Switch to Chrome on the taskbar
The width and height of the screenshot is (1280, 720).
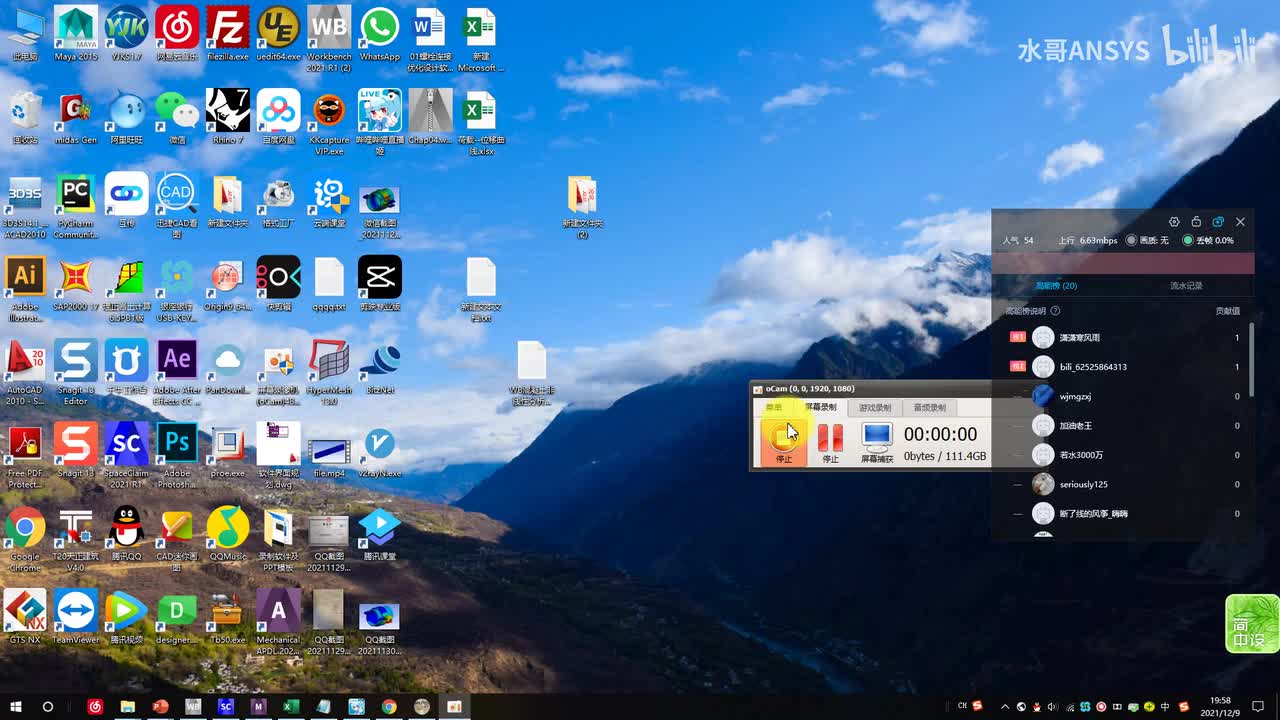(389, 707)
